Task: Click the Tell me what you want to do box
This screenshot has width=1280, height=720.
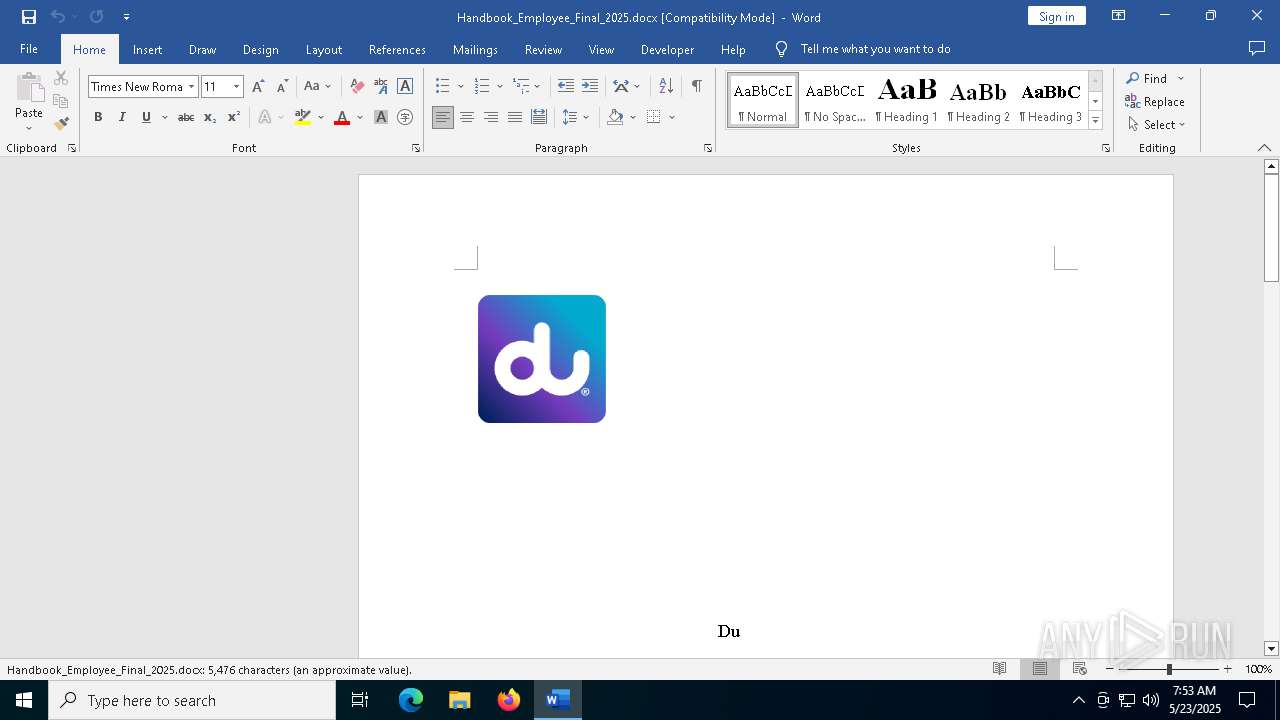Action: pyautogui.click(x=875, y=49)
